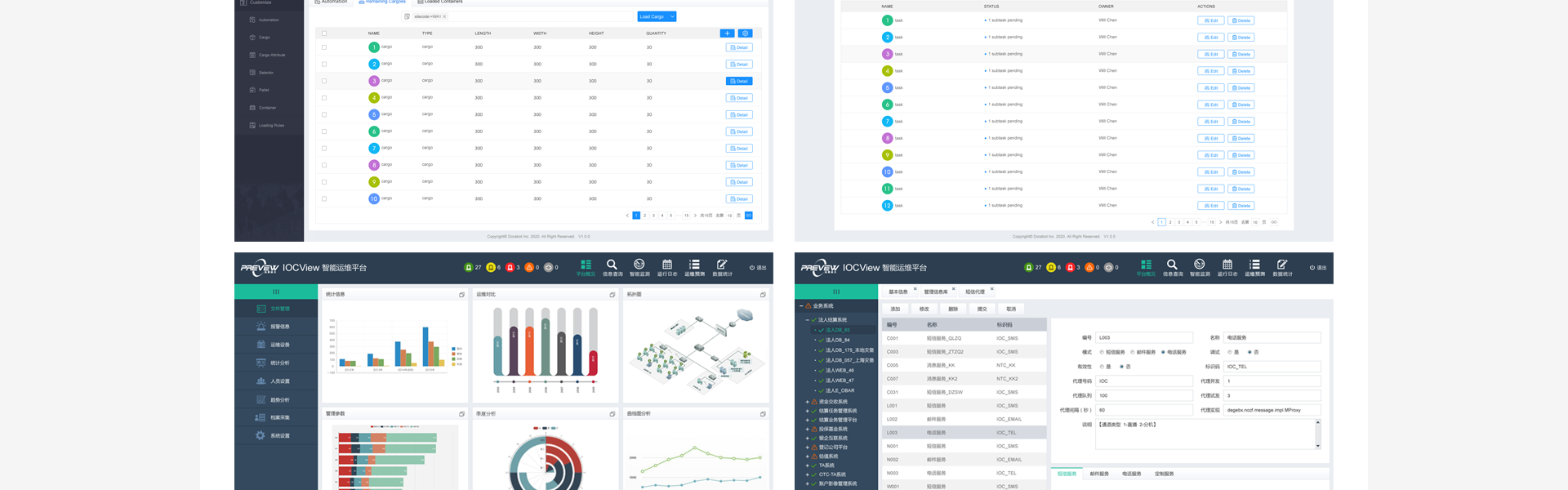Image resolution: width=1568 pixels, height=490 pixels.
Task: Open the 电话服务 tab below the form
Action: point(1131,474)
